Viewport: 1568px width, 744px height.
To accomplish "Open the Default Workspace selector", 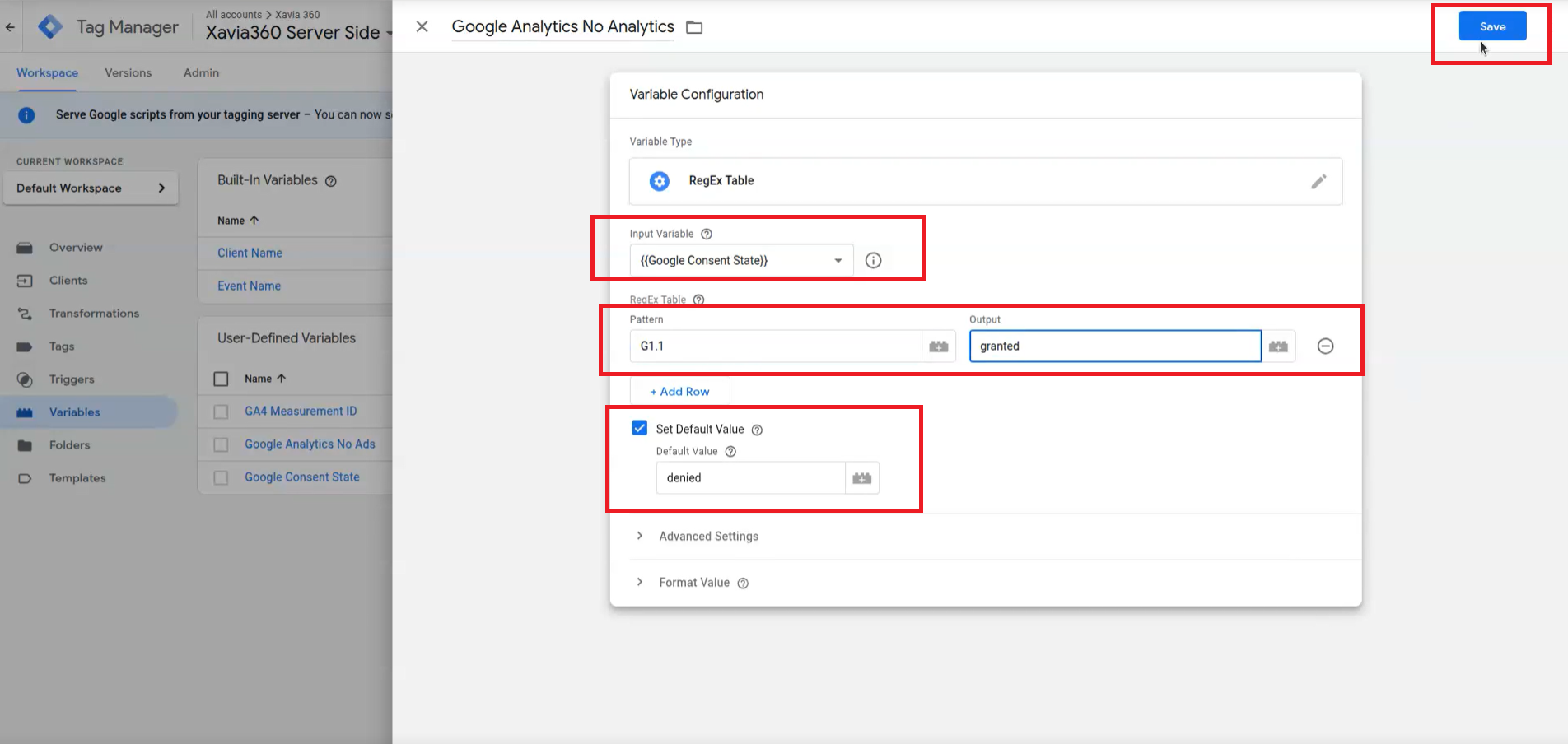I will pos(91,188).
